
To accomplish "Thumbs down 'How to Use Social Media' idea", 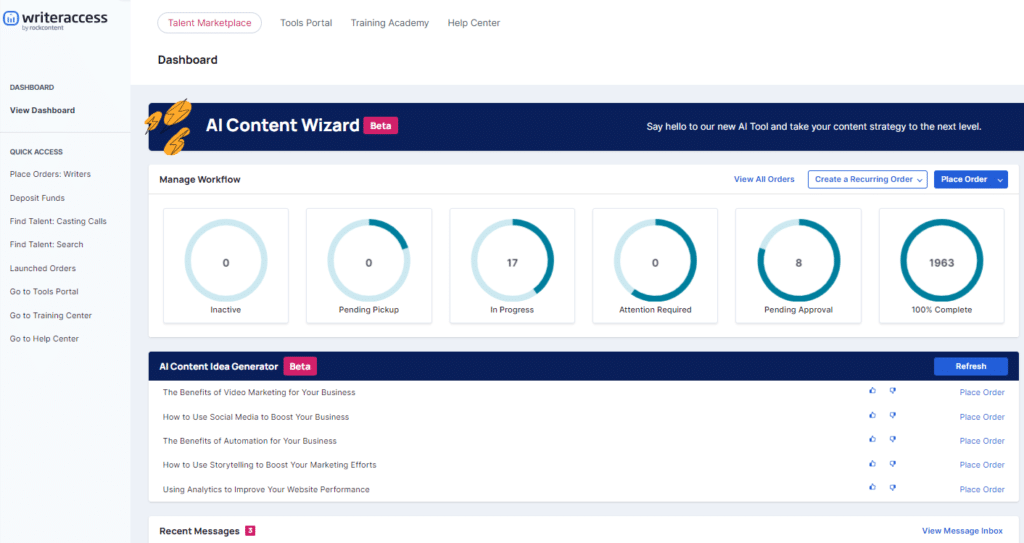I will tap(893, 415).
